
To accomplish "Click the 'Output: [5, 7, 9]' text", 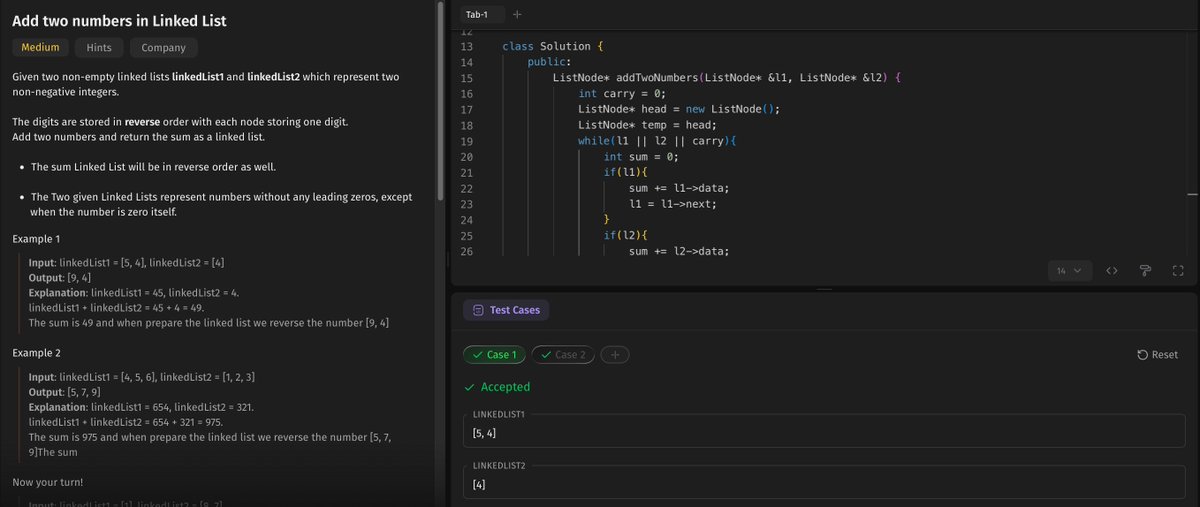I will (x=65, y=393).
